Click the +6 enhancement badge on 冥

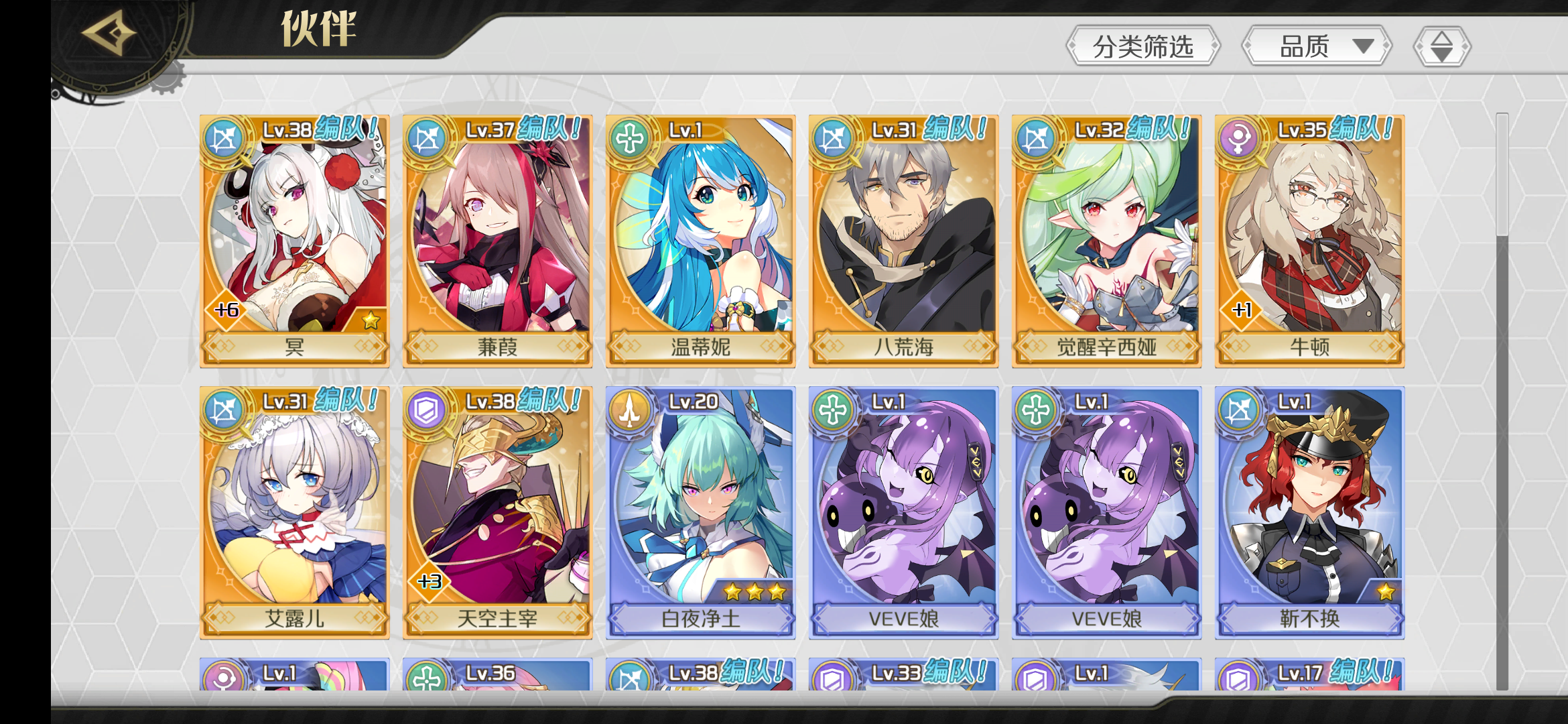point(226,310)
